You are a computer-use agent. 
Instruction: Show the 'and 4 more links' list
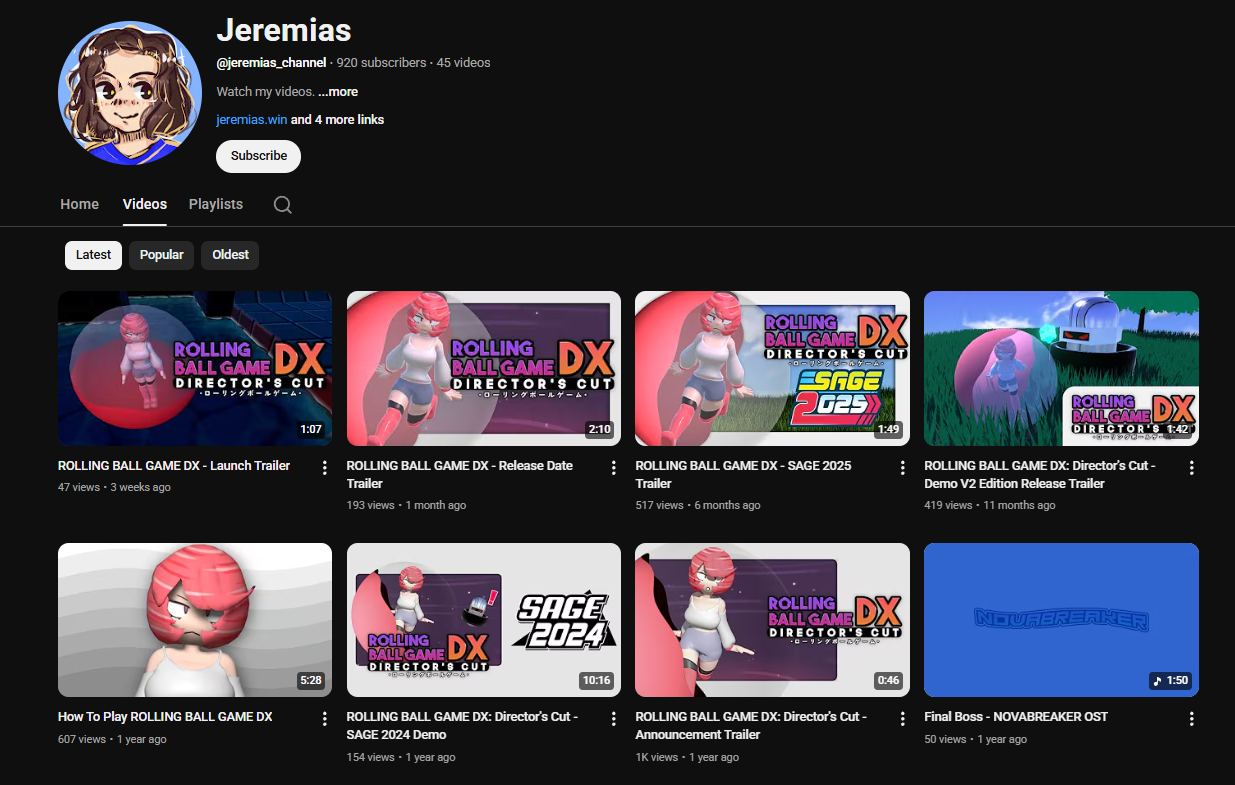[338, 119]
